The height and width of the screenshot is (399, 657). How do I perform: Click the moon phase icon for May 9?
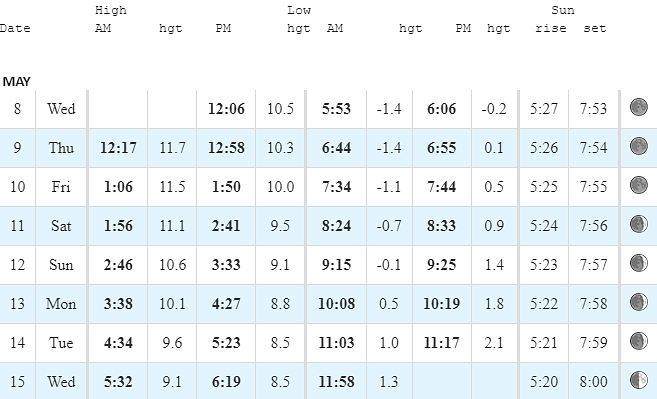coord(639,146)
